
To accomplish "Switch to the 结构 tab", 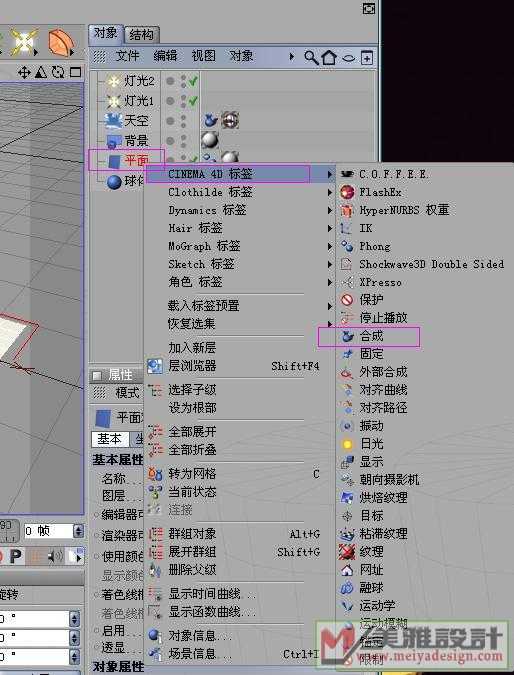I will [x=142, y=35].
